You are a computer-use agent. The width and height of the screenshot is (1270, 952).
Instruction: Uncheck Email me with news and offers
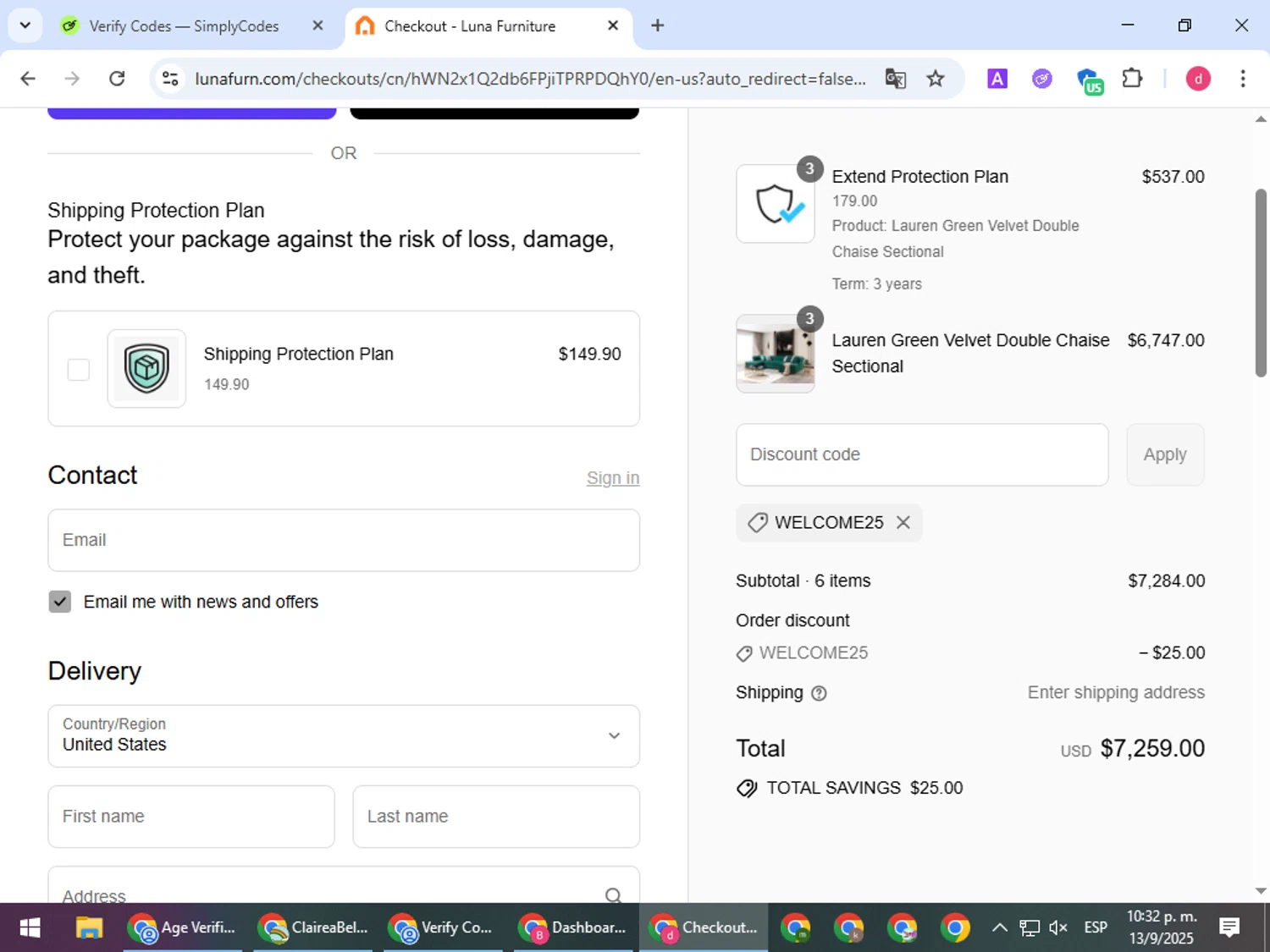click(x=60, y=602)
